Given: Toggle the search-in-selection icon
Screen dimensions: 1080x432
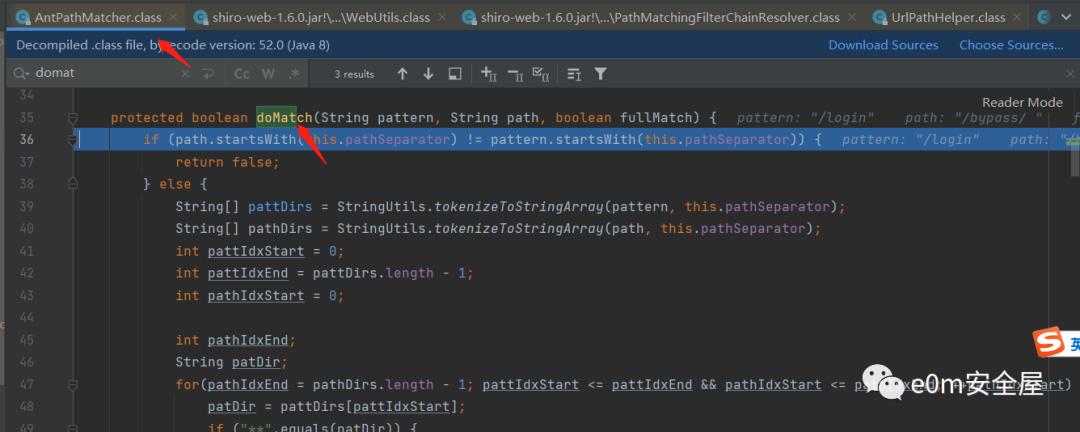Looking at the screenshot, I should click(455, 74).
